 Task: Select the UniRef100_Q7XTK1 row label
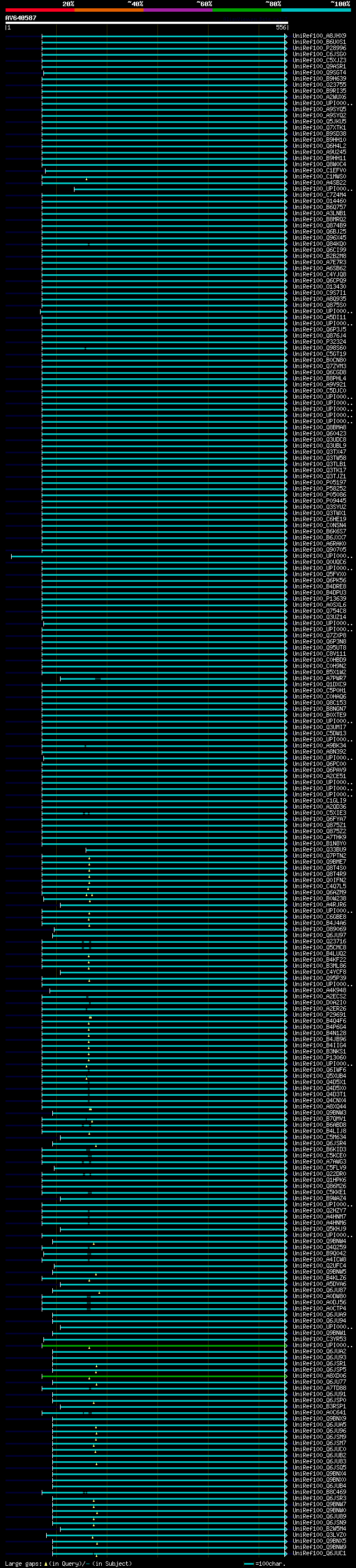click(x=319, y=127)
